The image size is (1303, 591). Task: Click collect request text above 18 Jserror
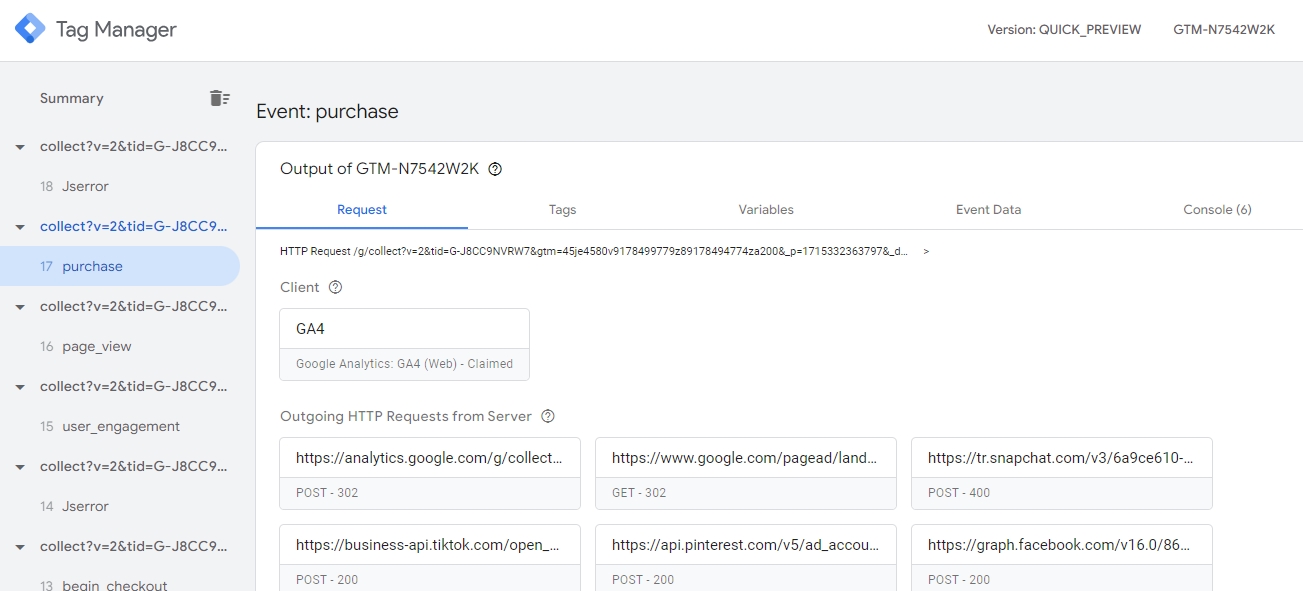tap(134, 146)
